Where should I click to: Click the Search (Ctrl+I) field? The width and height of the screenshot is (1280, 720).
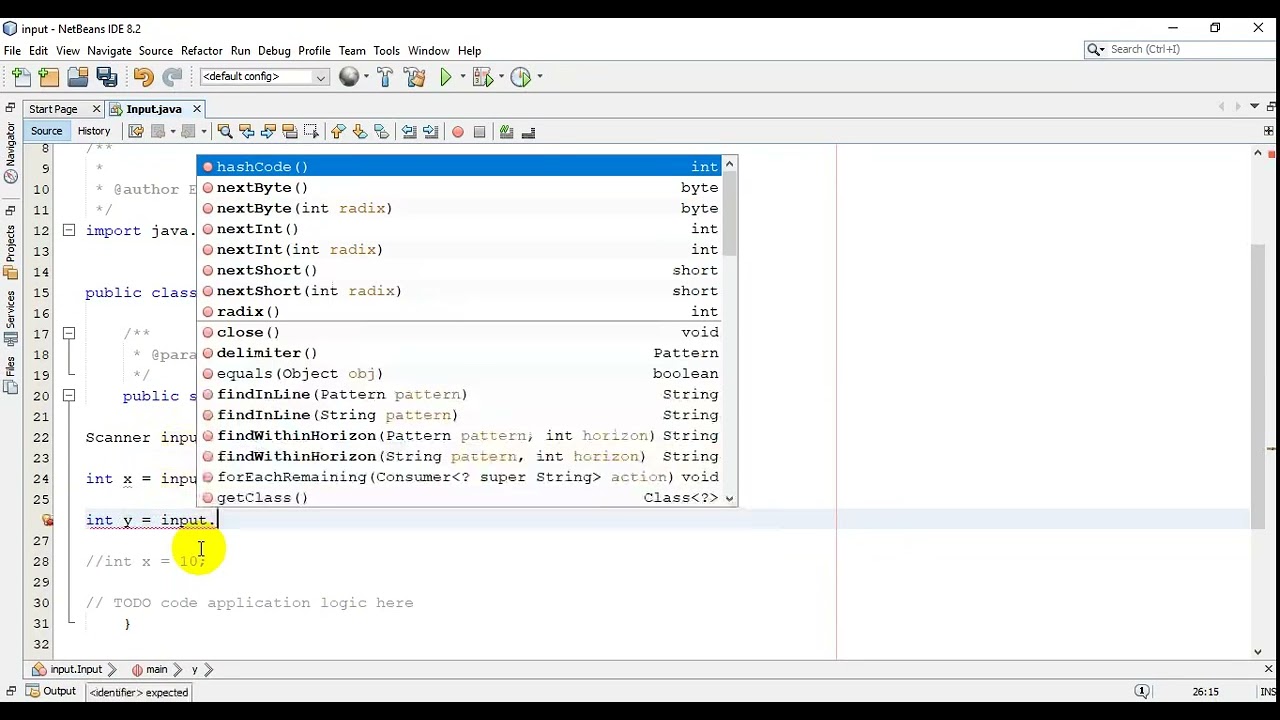point(1179,49)
